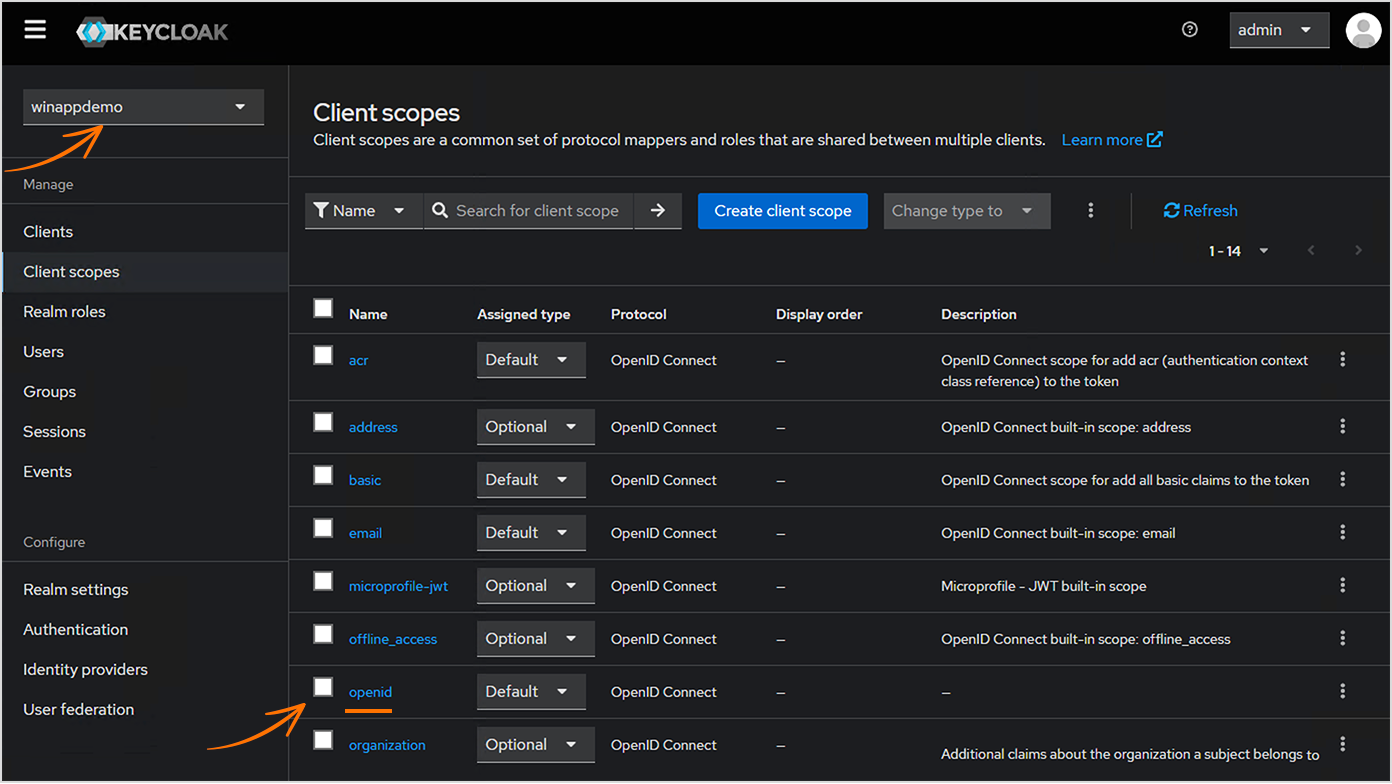Check the select-all checkbox in table header

coord(323,309)
